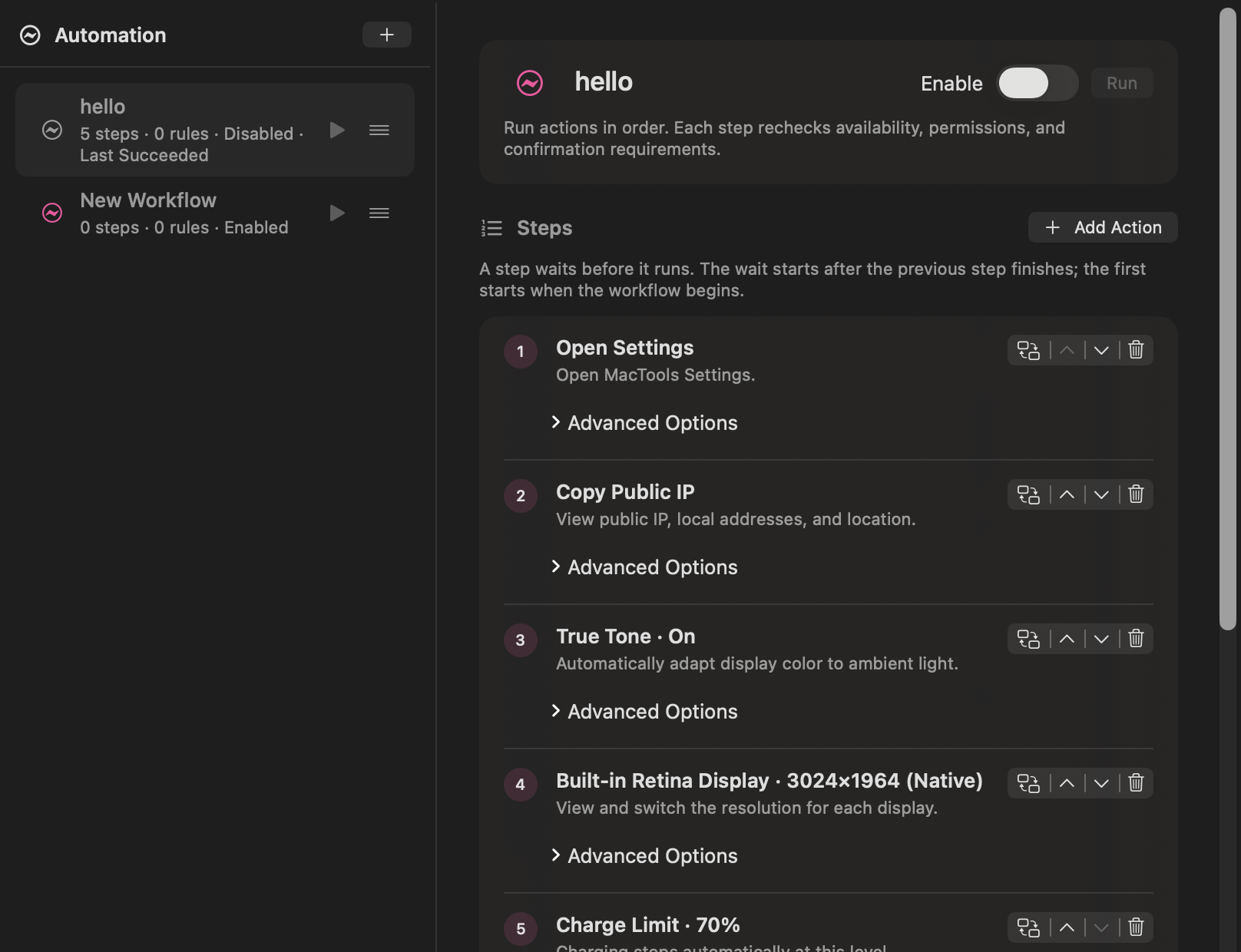Move Copy Public IP step up
1241x952 pixels.
click(1067, 494)
